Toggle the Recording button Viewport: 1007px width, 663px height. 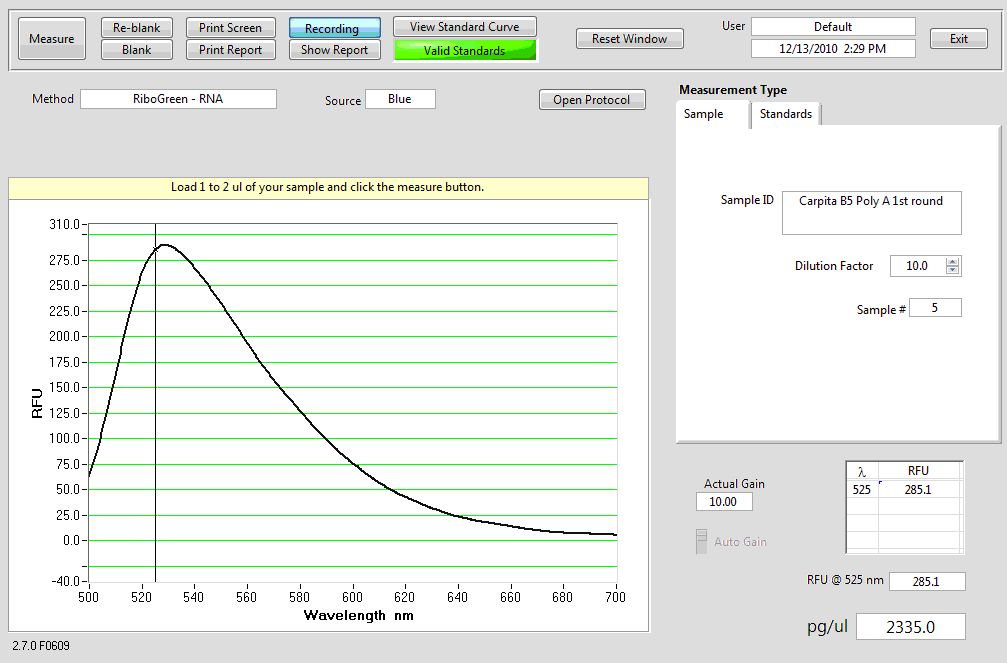[335, 29]
